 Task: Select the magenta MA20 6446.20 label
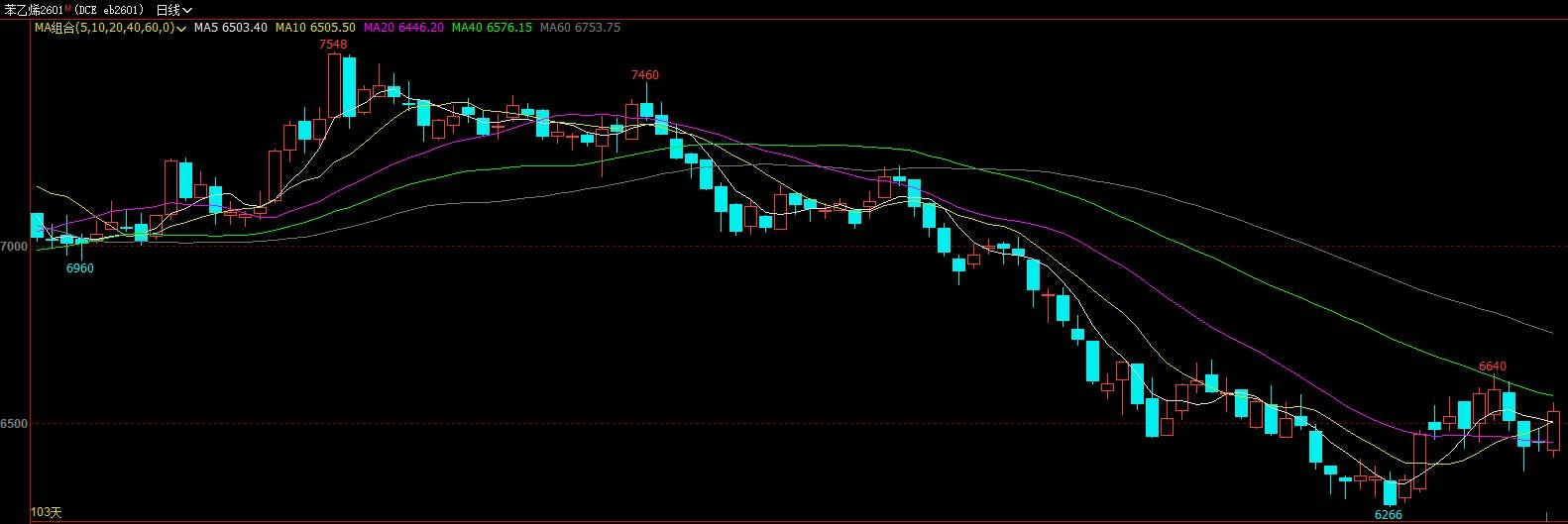point(403,28)
